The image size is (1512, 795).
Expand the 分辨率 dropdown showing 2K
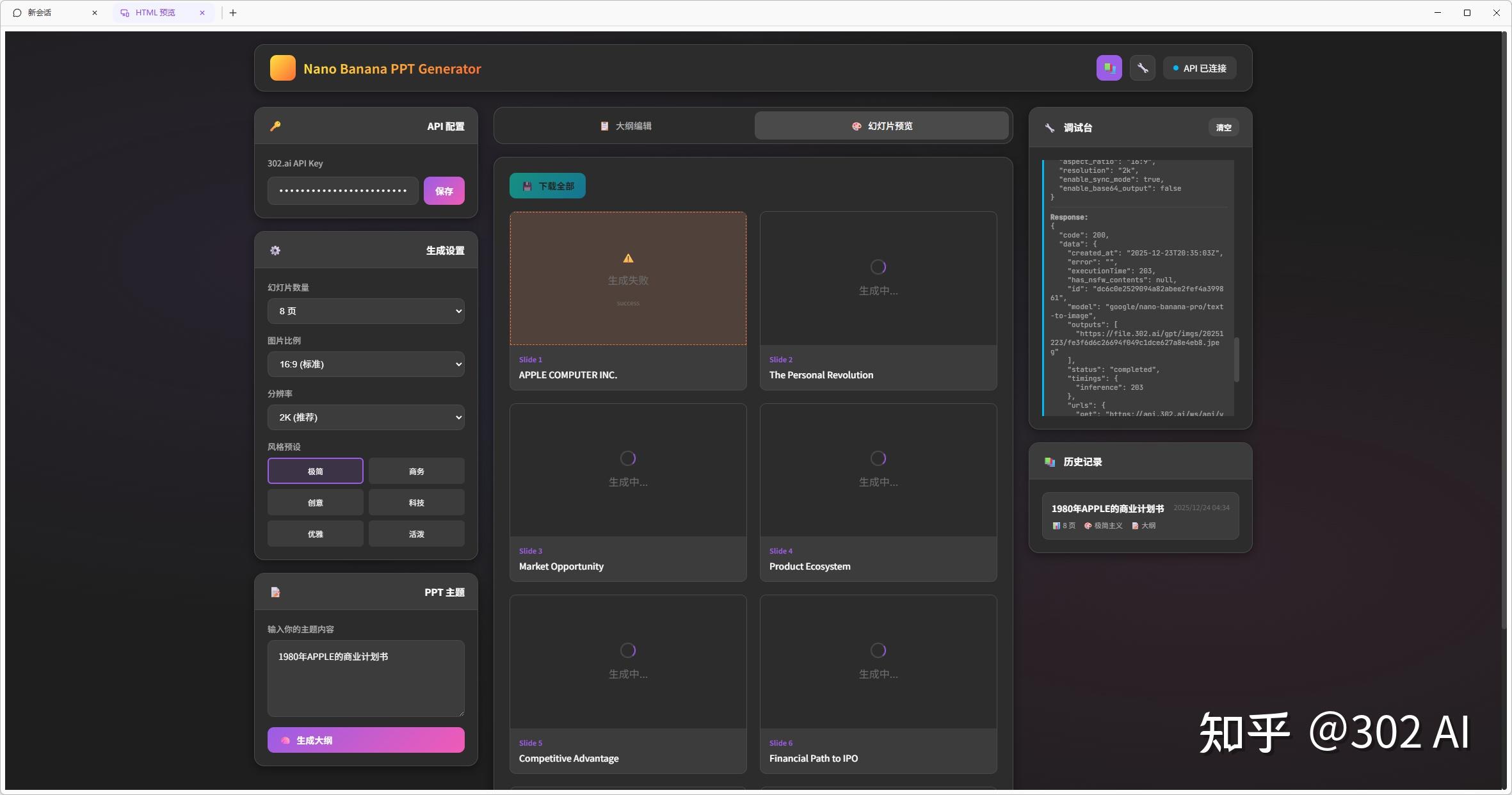(366, 417)
